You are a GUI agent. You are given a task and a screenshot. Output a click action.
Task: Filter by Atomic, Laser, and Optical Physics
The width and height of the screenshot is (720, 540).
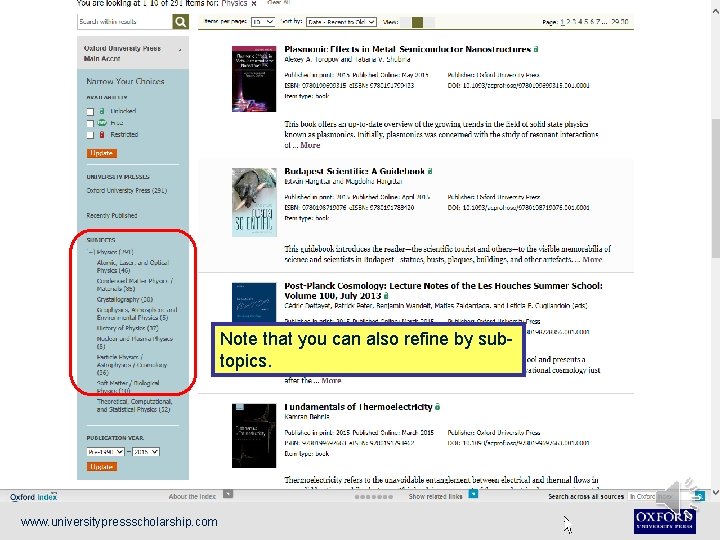point(133,267)
